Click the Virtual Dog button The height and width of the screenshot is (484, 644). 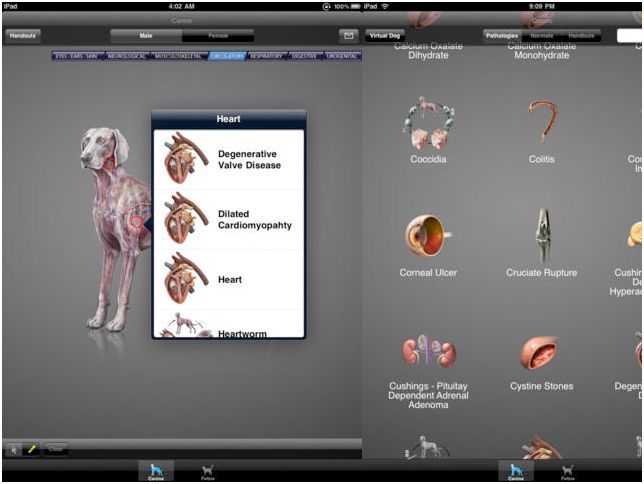click(x=385, y=36)
